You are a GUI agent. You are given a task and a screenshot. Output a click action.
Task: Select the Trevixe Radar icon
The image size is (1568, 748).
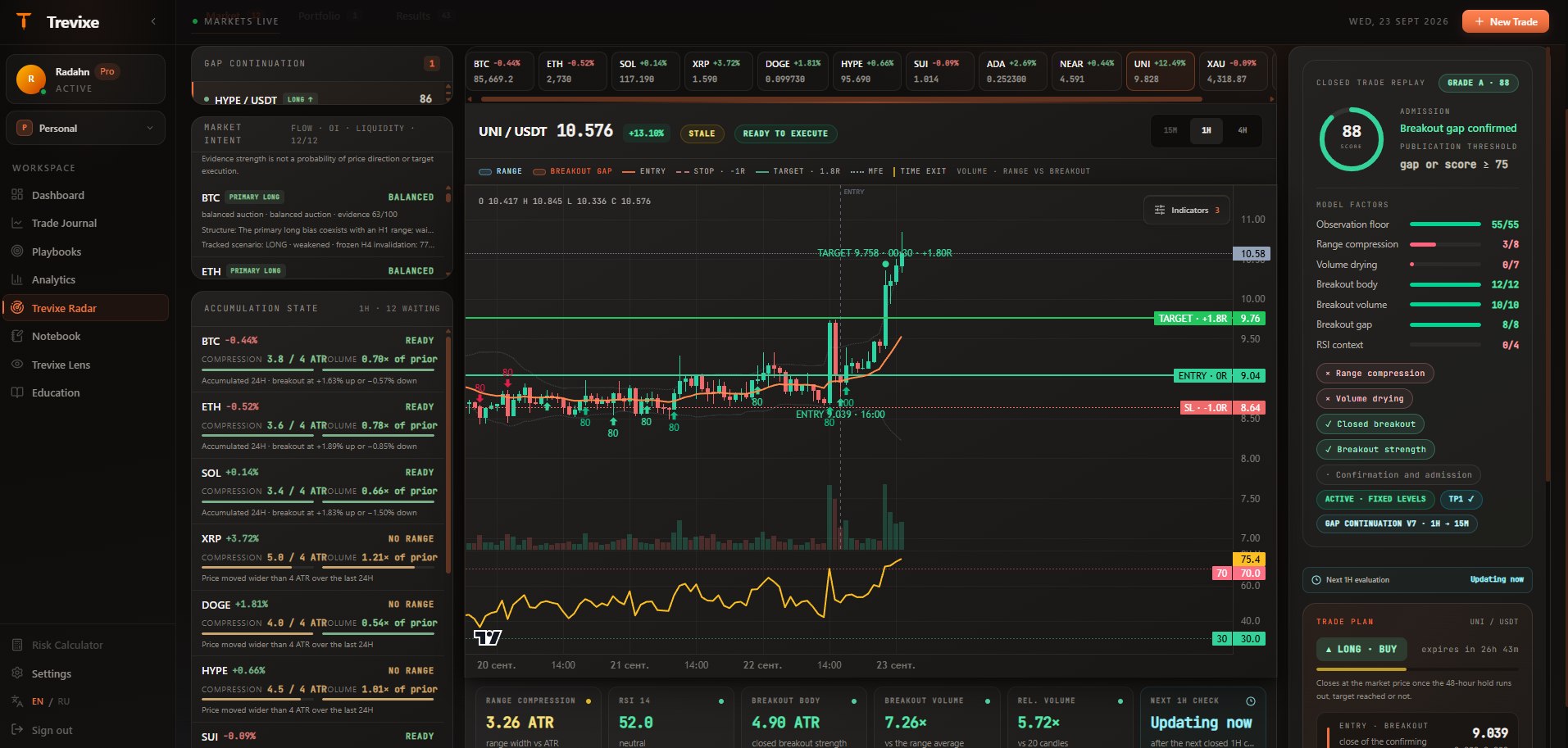(17, 308)
